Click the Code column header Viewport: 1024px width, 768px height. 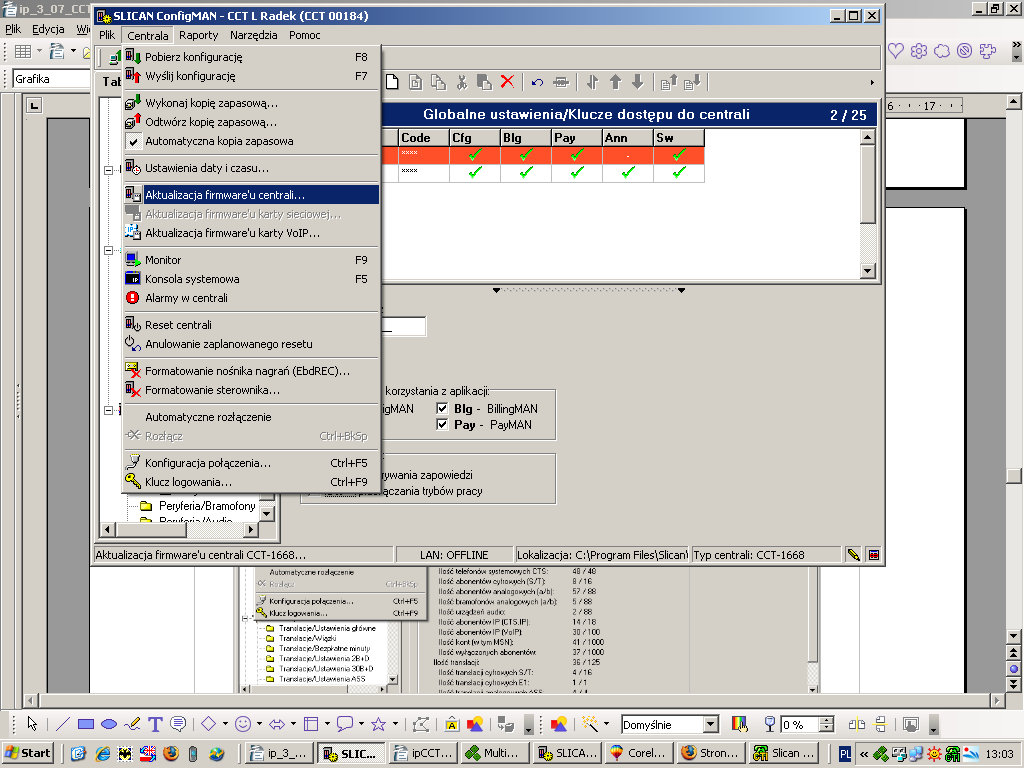click(x=424, y=138)
